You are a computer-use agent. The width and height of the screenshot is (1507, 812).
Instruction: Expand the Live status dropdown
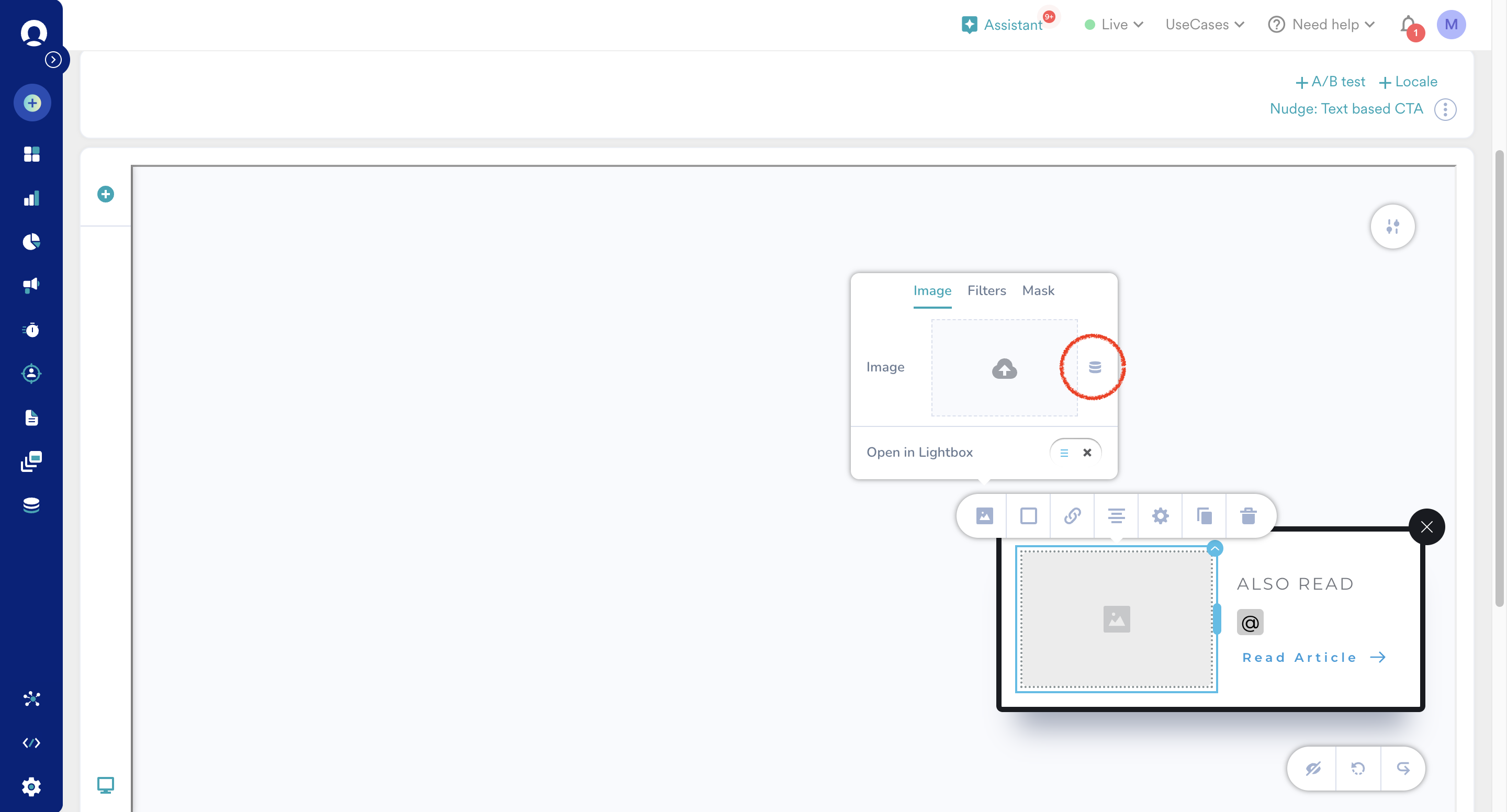pos(1114,25)
